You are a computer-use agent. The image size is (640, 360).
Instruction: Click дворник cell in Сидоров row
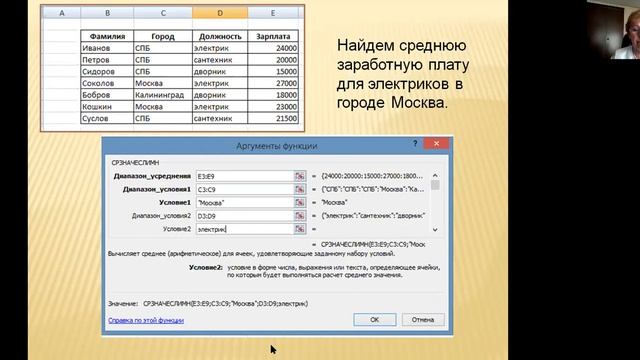point(220,71)
